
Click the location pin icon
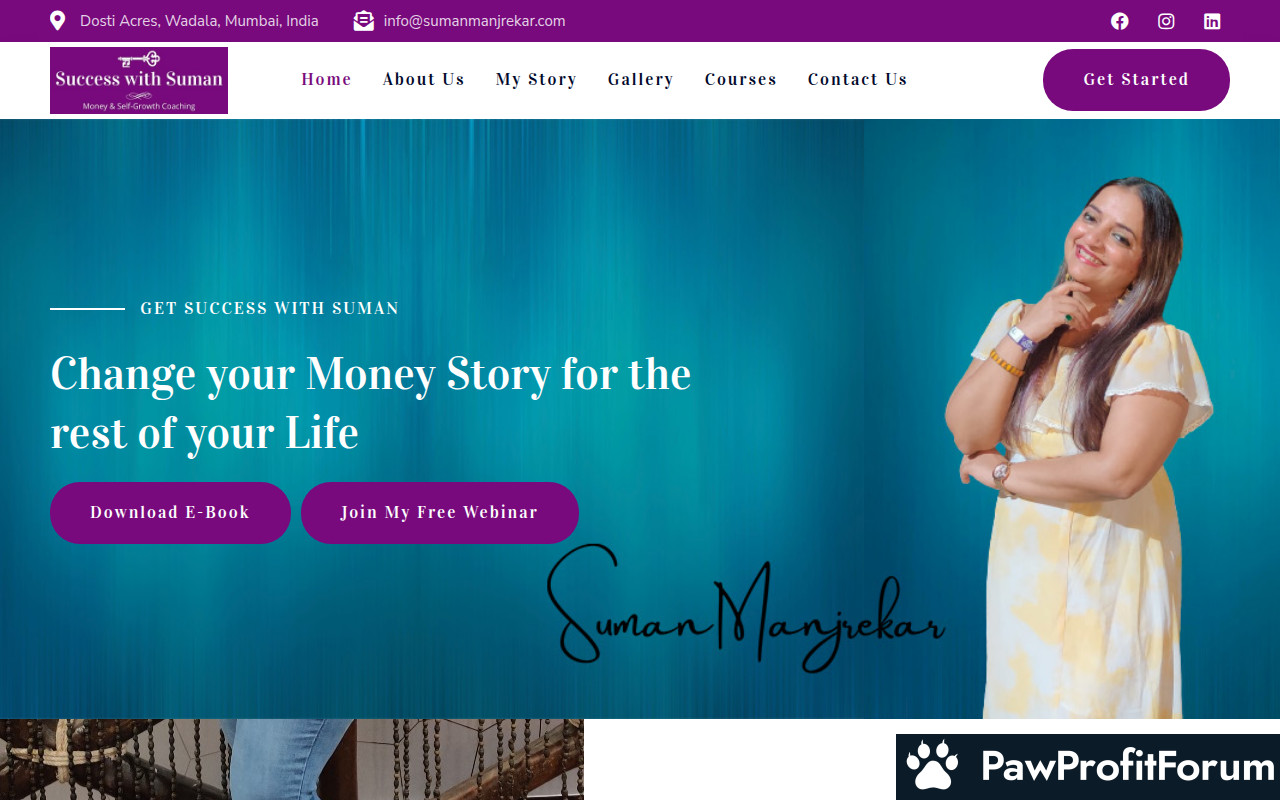coord(58,21)
